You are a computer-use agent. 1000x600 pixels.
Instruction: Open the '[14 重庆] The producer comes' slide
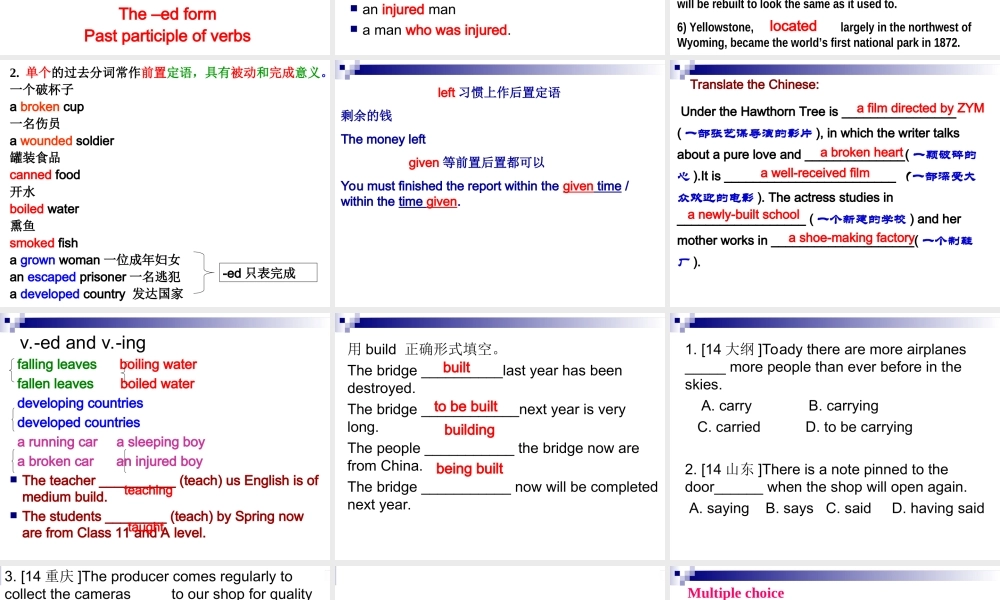click(165, 583)
